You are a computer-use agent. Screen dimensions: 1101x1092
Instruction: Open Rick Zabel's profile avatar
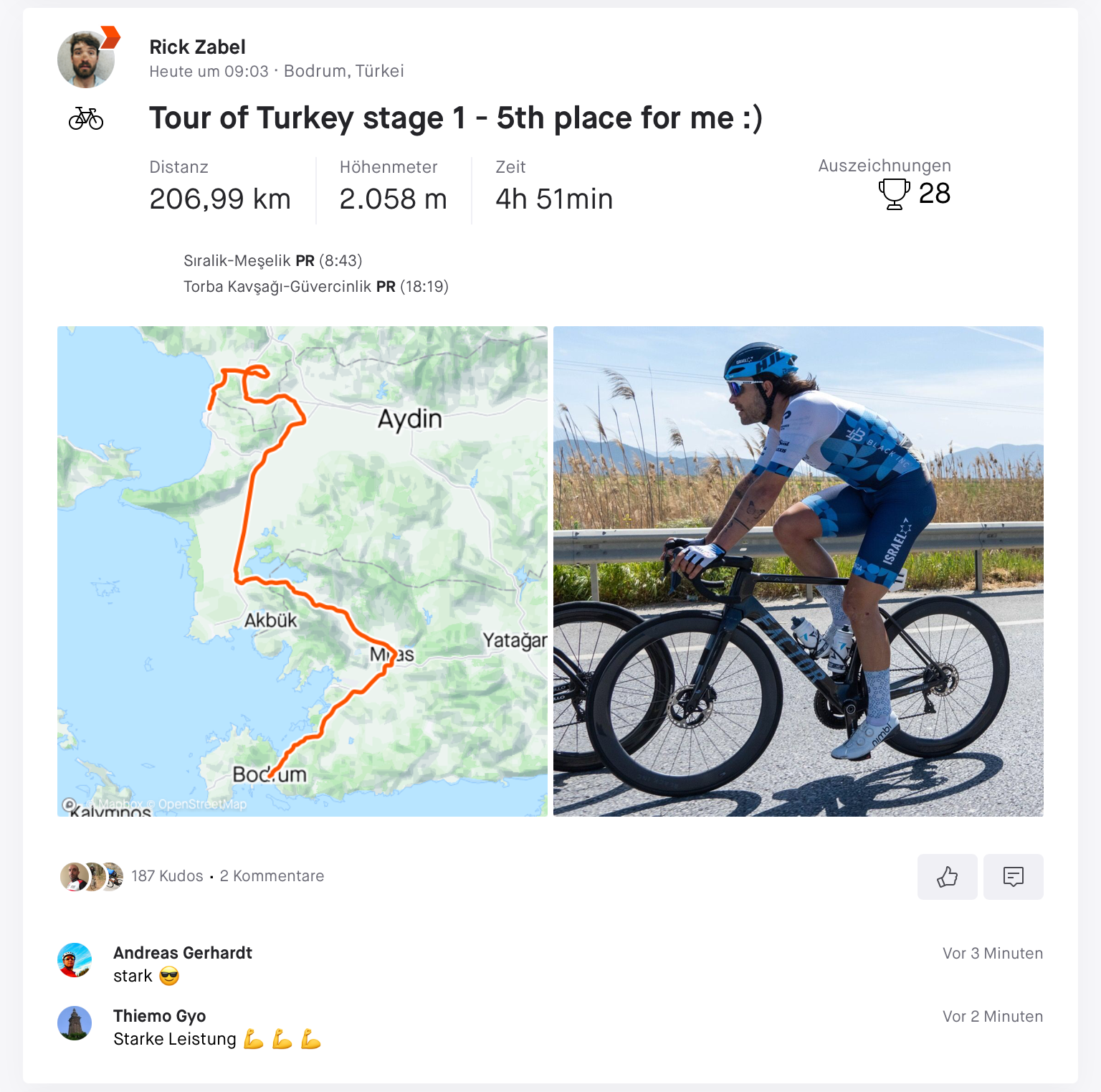click(86, 60)
